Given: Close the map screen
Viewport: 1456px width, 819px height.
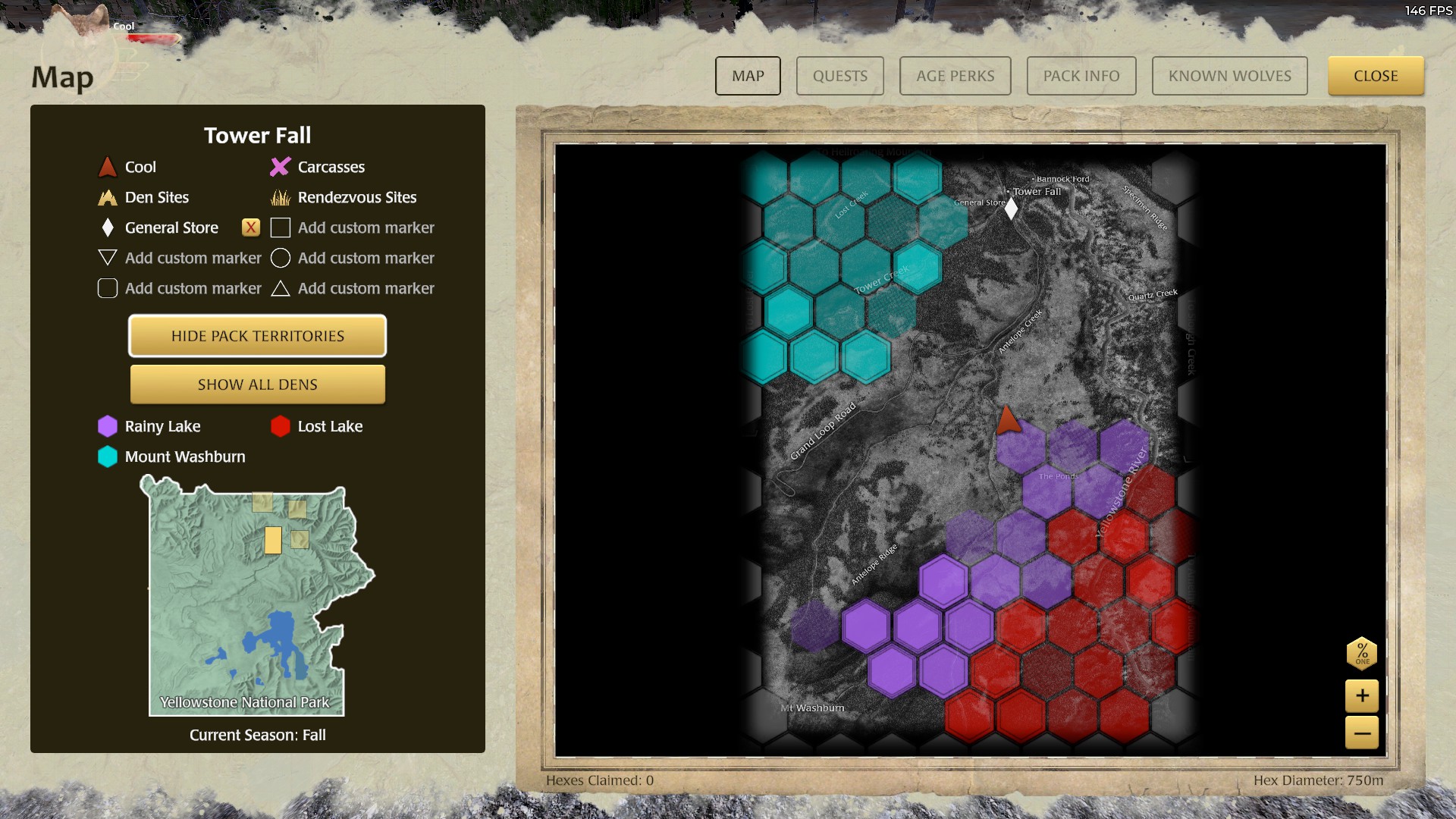Looking at the screenshot, I should point(1376,76).
